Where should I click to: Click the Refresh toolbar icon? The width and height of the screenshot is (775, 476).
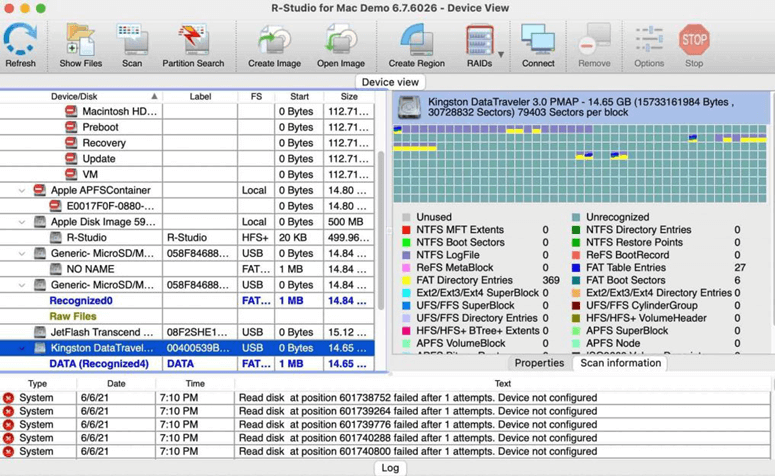(20, 40)
